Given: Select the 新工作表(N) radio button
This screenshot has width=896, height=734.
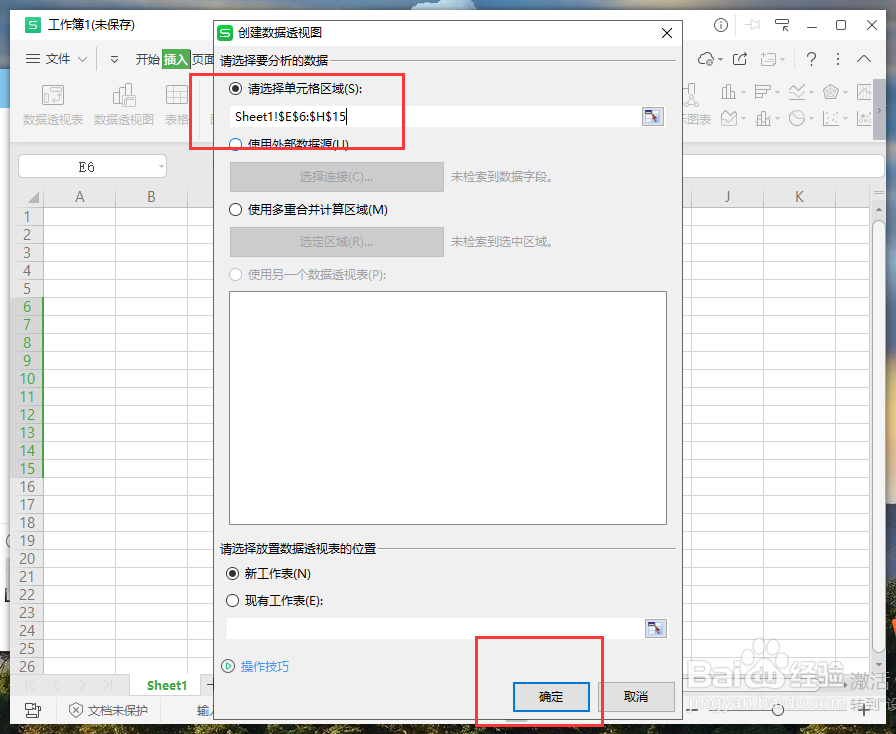Looking at the screenshot, I should (232, 573).
